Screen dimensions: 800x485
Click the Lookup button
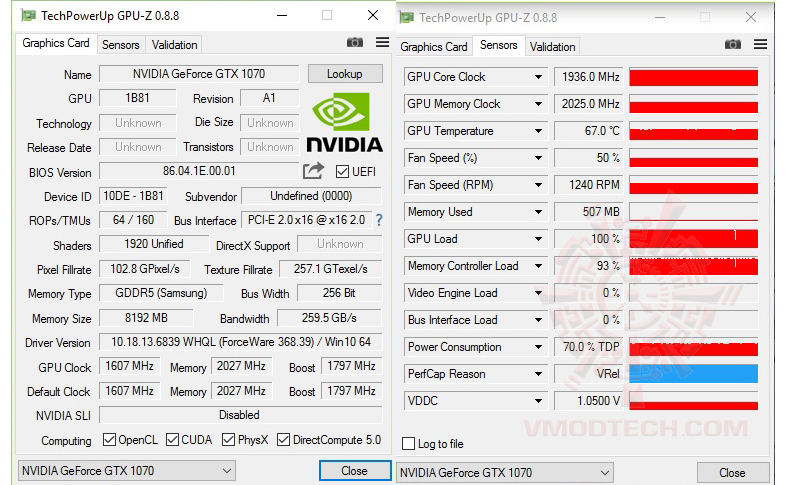coord(345,74)
